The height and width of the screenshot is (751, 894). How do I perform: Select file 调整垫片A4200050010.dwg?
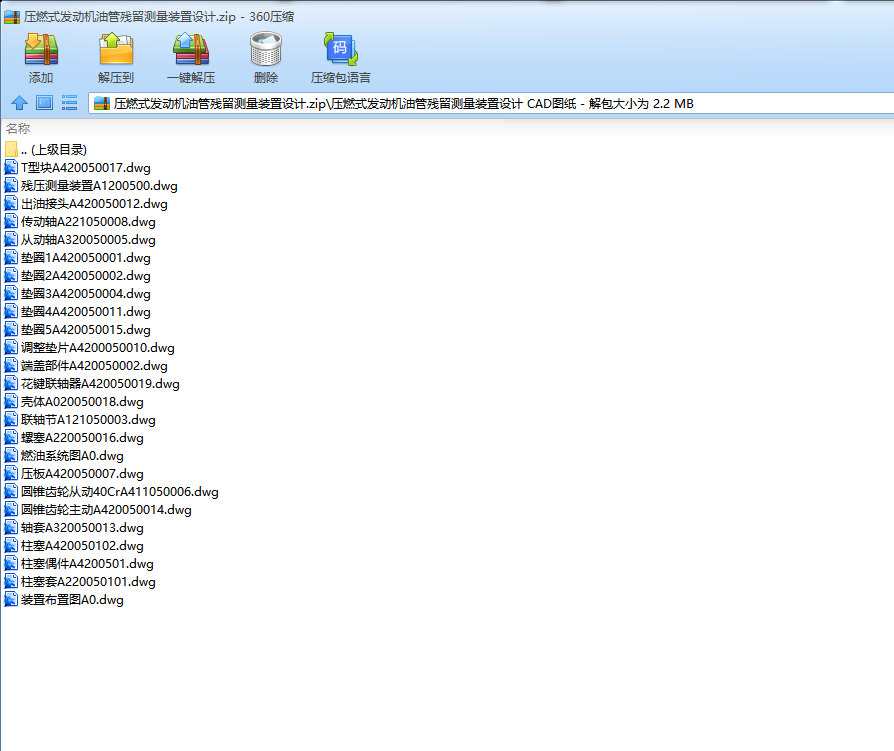(x=90, y=347)
